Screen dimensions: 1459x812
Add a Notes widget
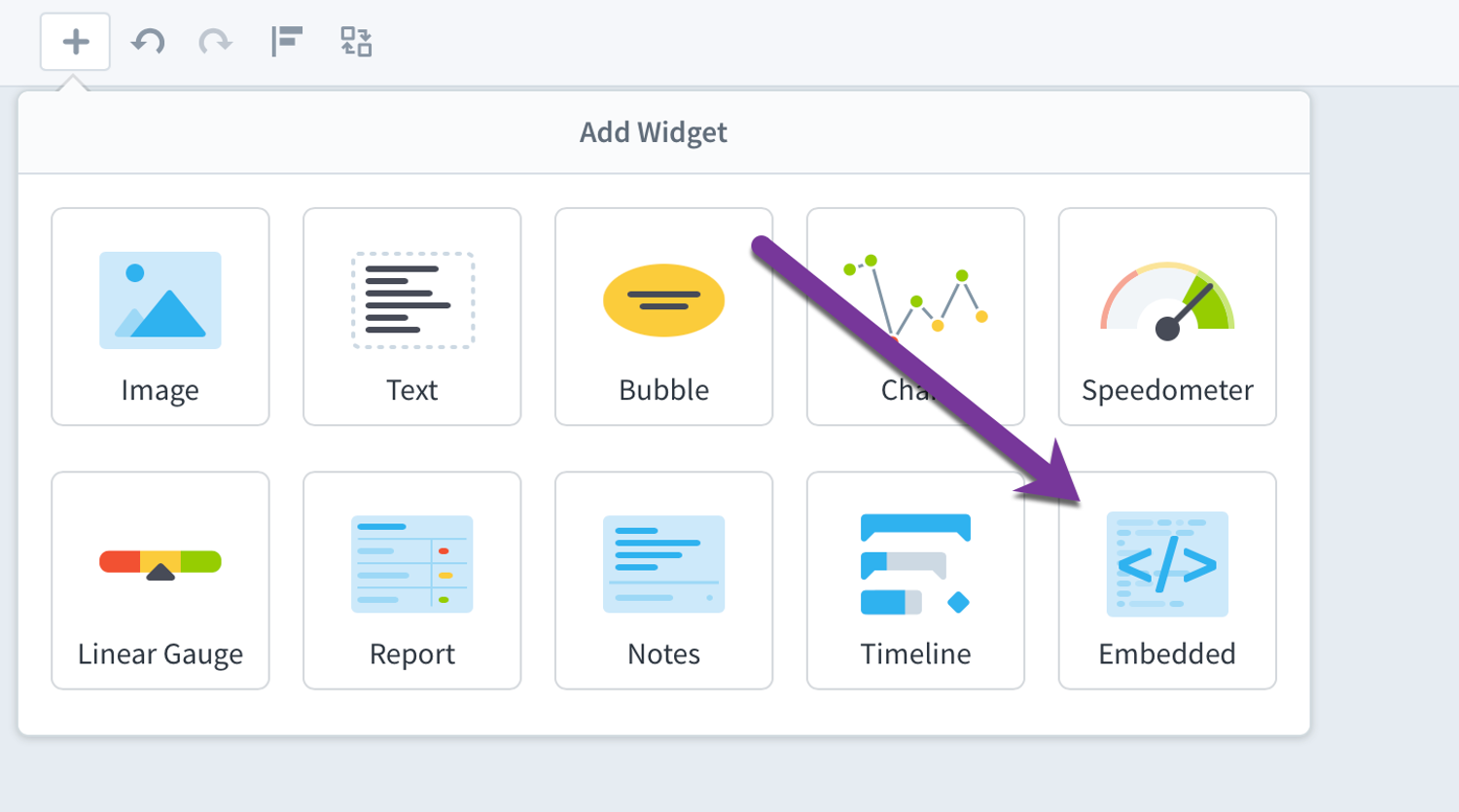[x=664, y=581]
